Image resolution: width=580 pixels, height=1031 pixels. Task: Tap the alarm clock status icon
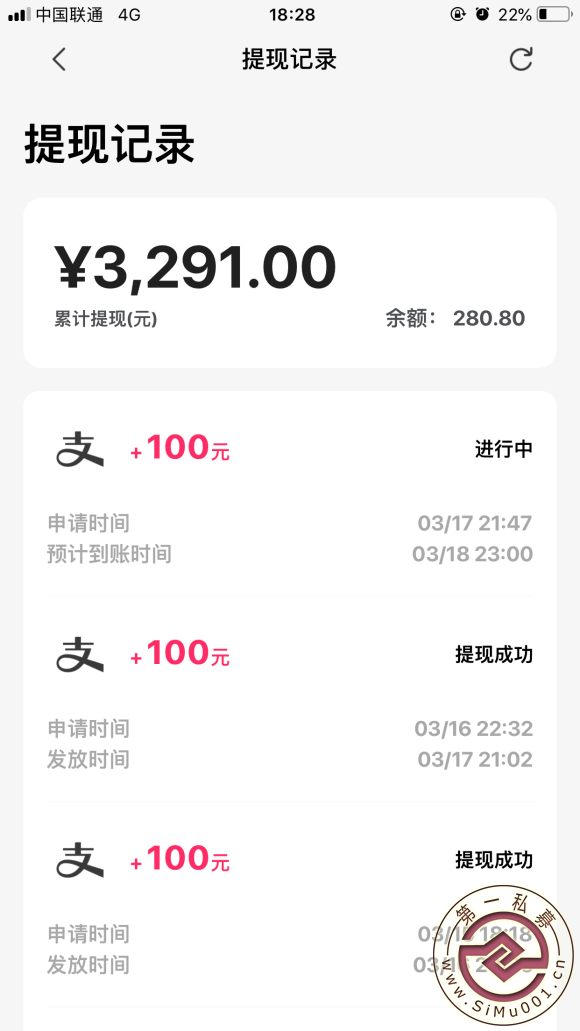[x=483, y=14]
